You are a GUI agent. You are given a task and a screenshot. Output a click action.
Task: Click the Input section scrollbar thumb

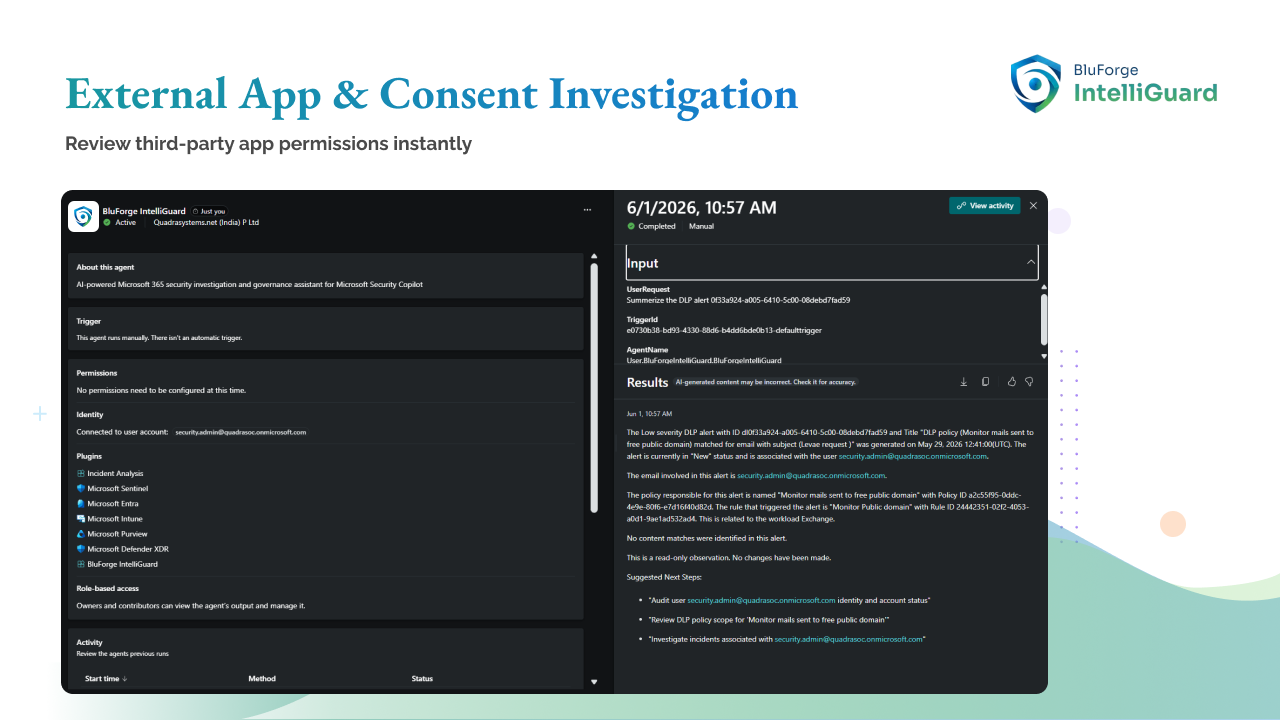pyautogui.click(x=1045, y=320)
